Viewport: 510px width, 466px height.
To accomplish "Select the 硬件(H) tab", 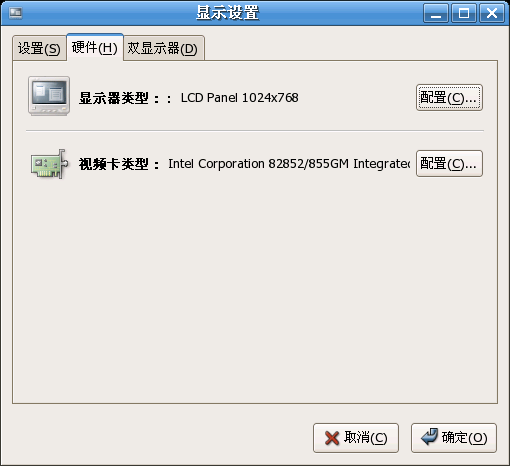I will click(95, 47).
